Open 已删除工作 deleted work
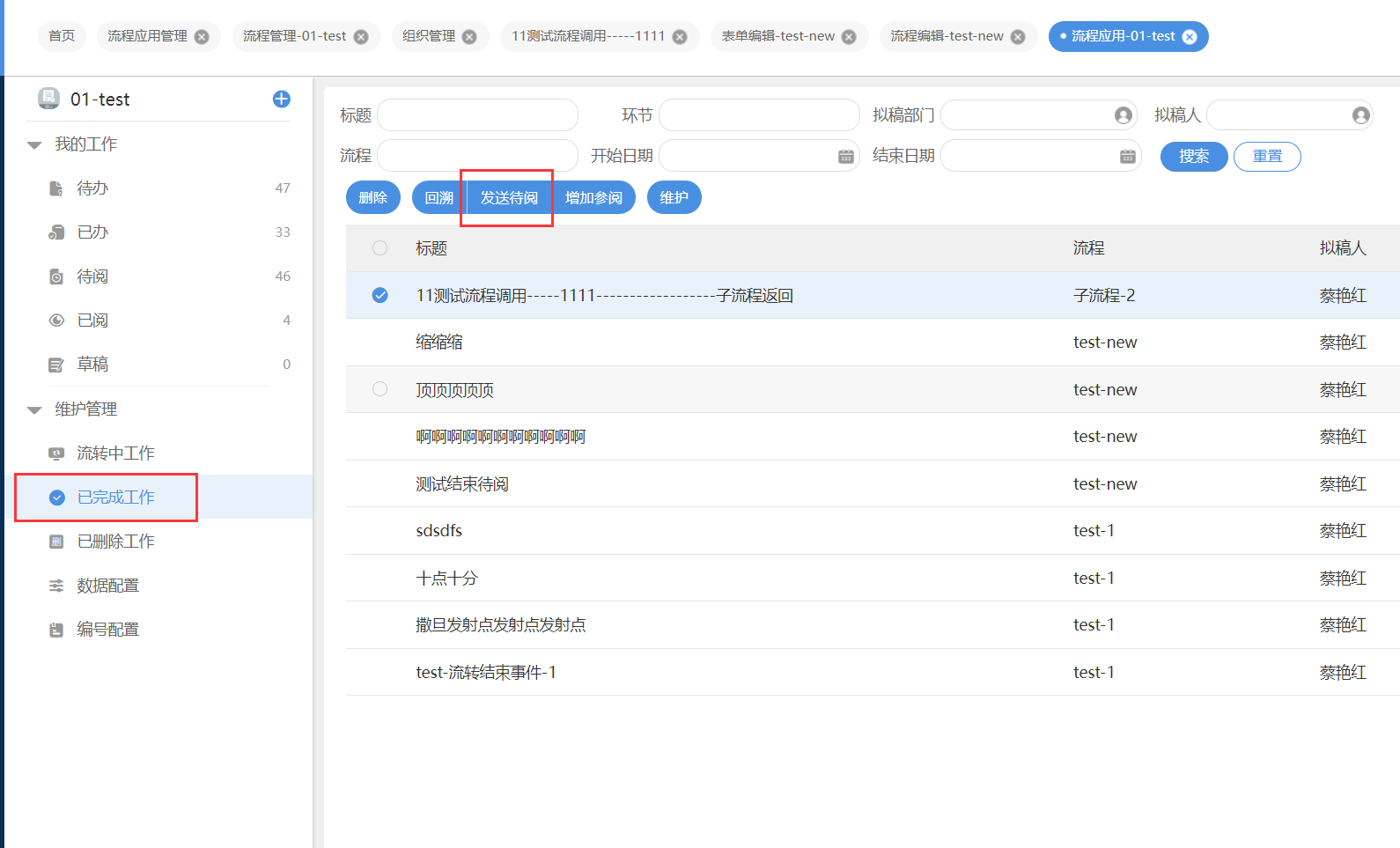1400x848 pixels. tap(115, 542)
